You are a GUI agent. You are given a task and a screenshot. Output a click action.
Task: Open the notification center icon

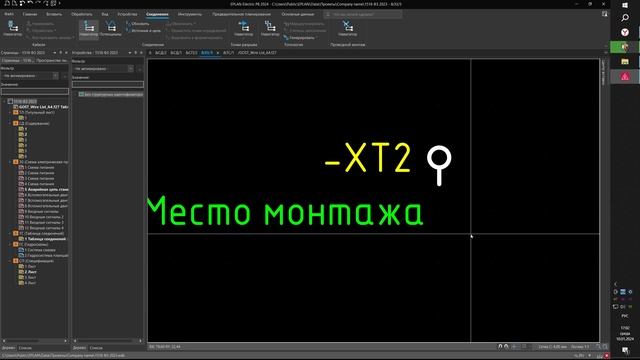tap(625, 350)
